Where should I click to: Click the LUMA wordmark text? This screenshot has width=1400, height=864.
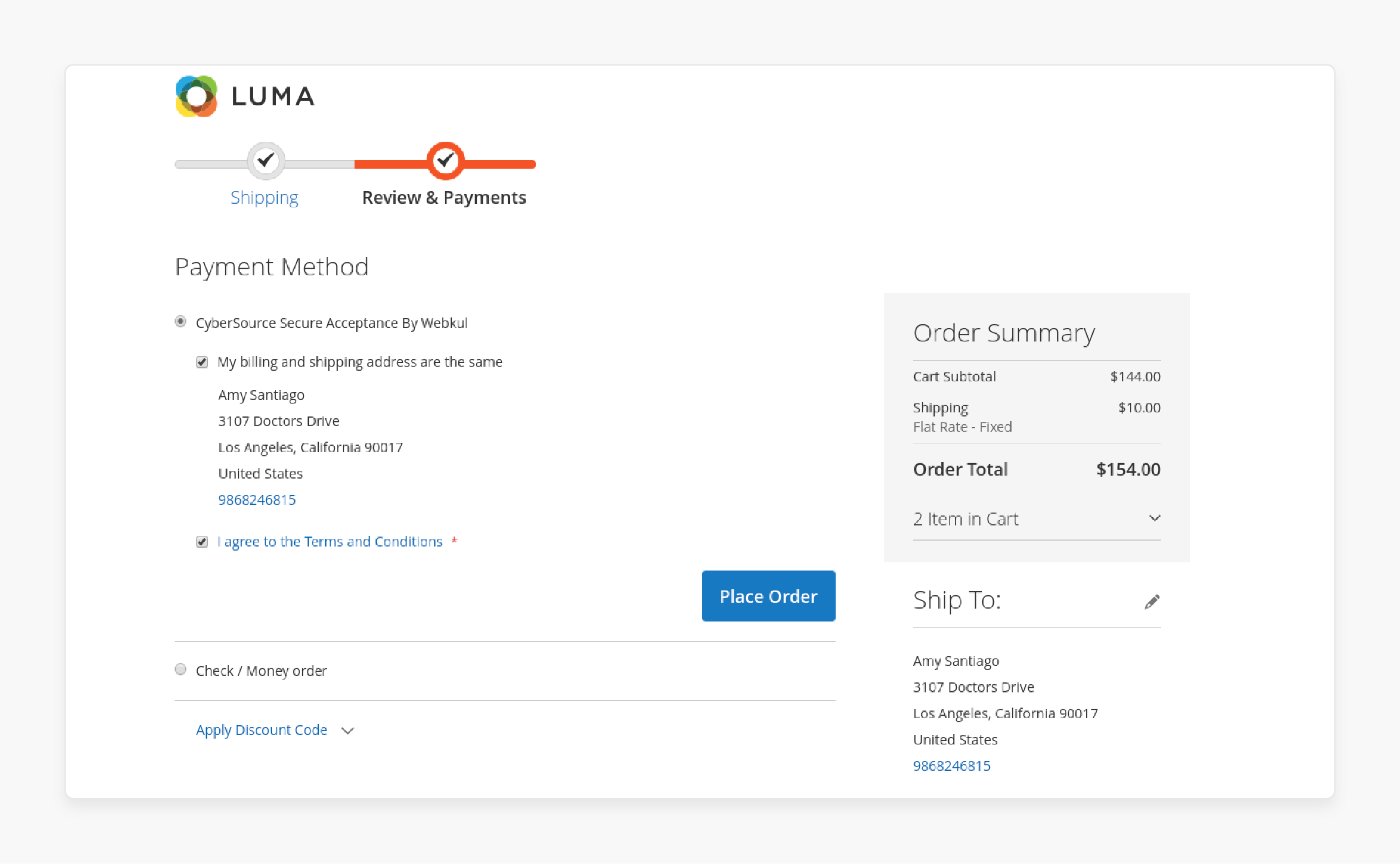pyautogui.click(x=273, y=97)
